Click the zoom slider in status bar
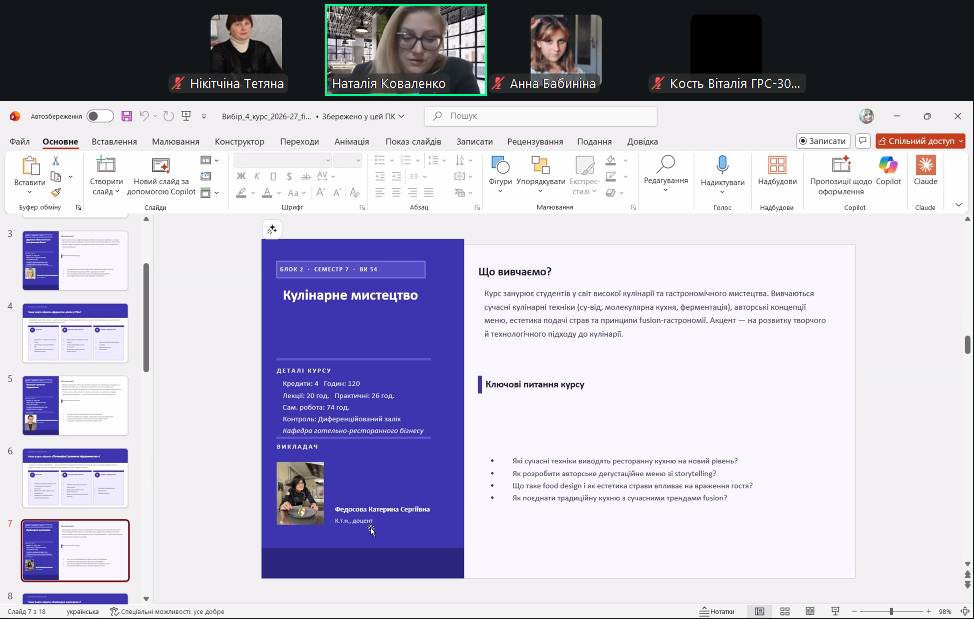The height and width of the screenshot is (619, 974). [x=890, y=611]
